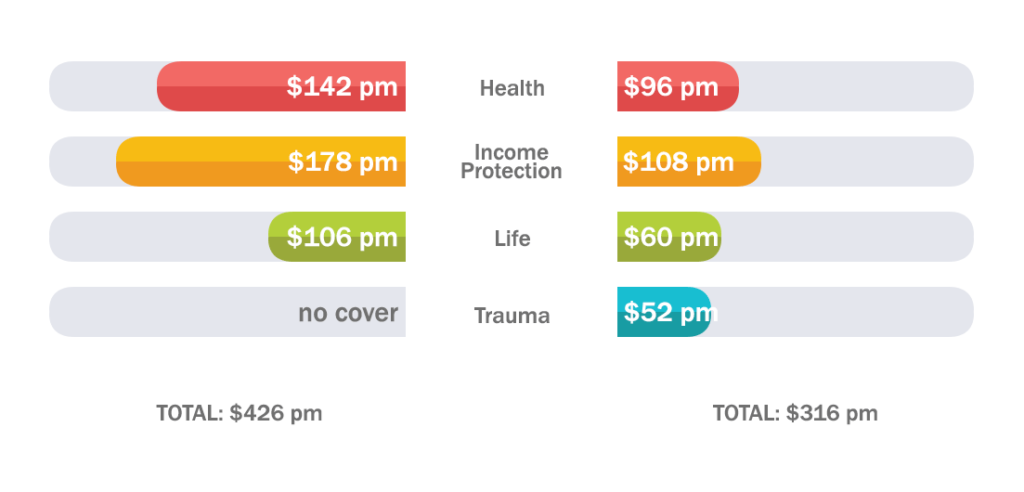Select the Trauma category label
This screenshot has width=1024, height=492.
512,316
